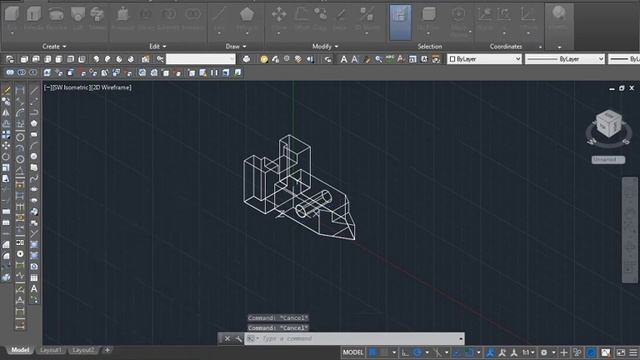Viewport: 640px width, 360px height.
Task: Open the SW Isometric view controls menu
Action: (x=71, y=88)
